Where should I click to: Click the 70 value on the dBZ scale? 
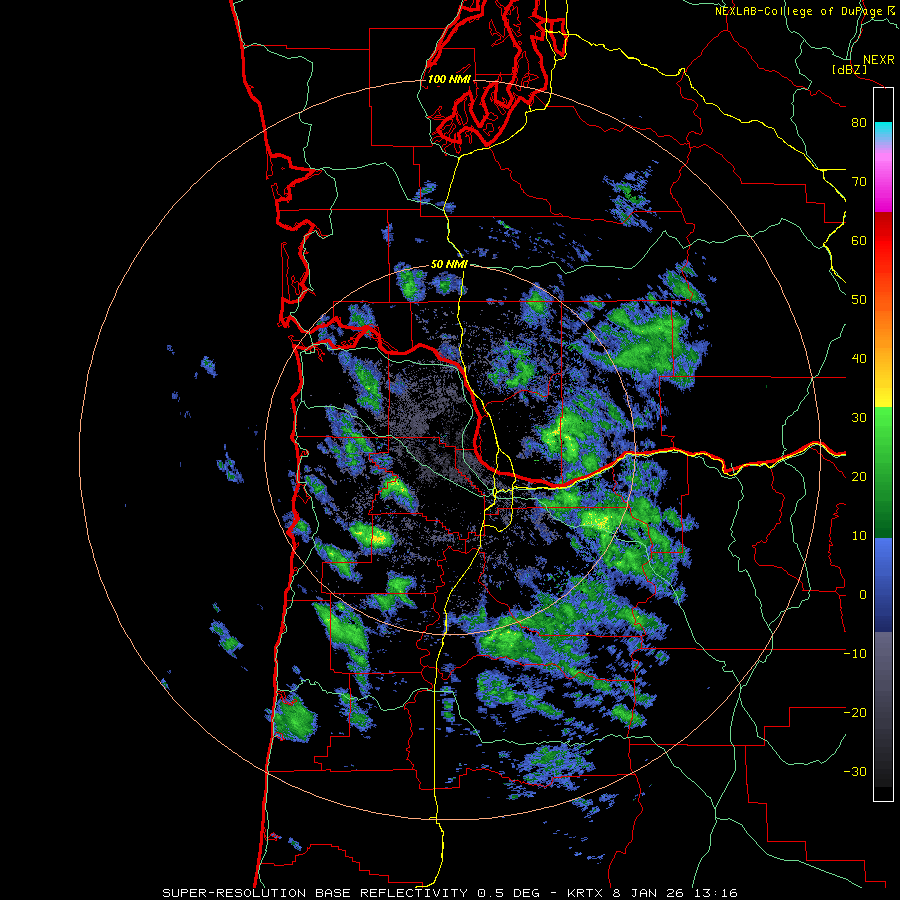coord(859,182)
